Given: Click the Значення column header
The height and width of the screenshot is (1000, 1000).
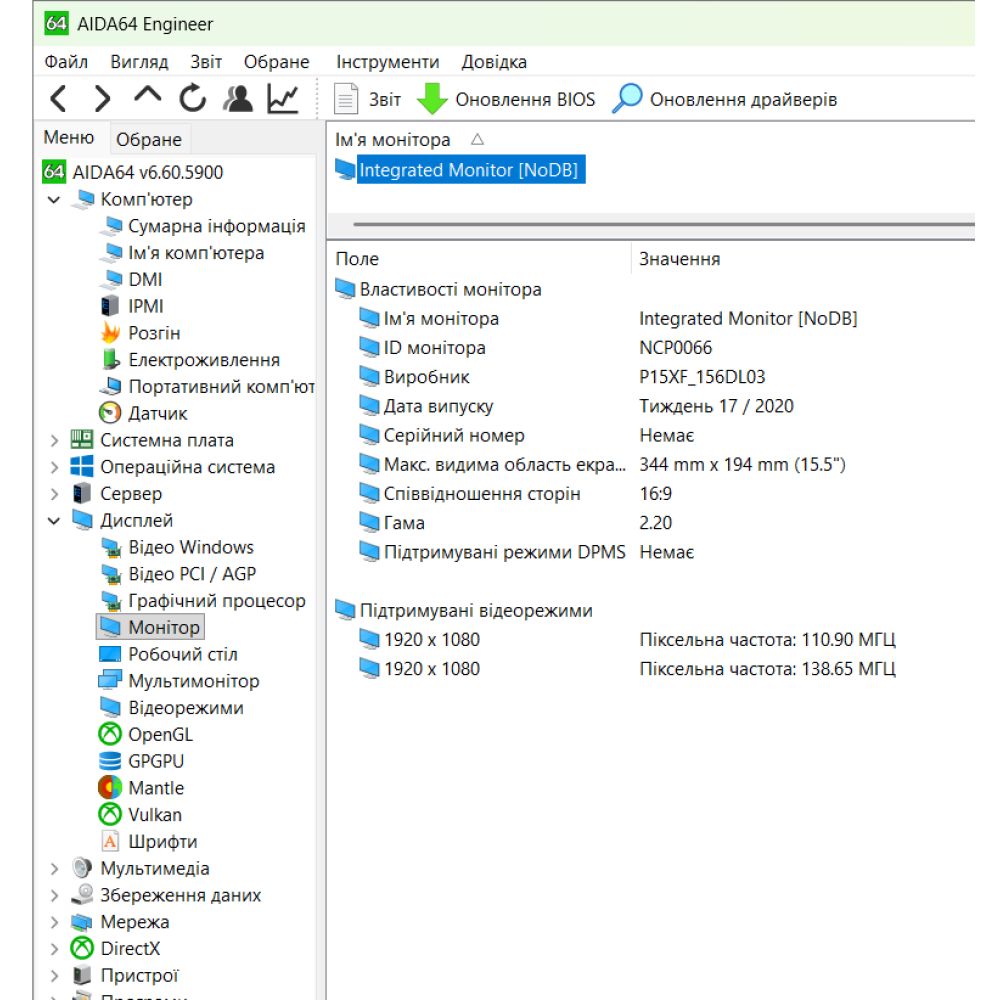Looking at the screenshot, I should 680,259.
